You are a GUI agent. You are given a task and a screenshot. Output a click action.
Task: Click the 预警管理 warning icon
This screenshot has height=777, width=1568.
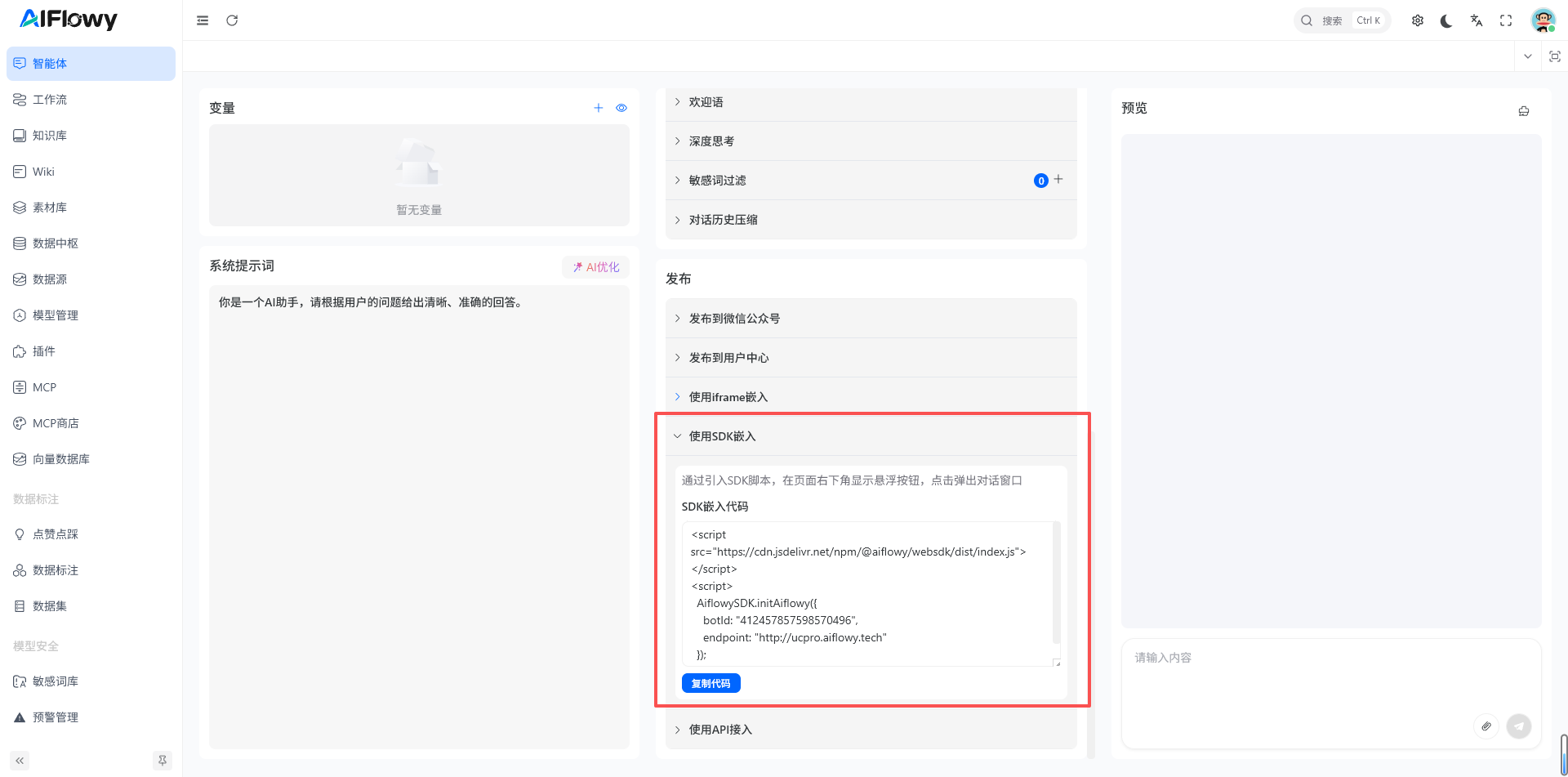[x=20, y=717]
